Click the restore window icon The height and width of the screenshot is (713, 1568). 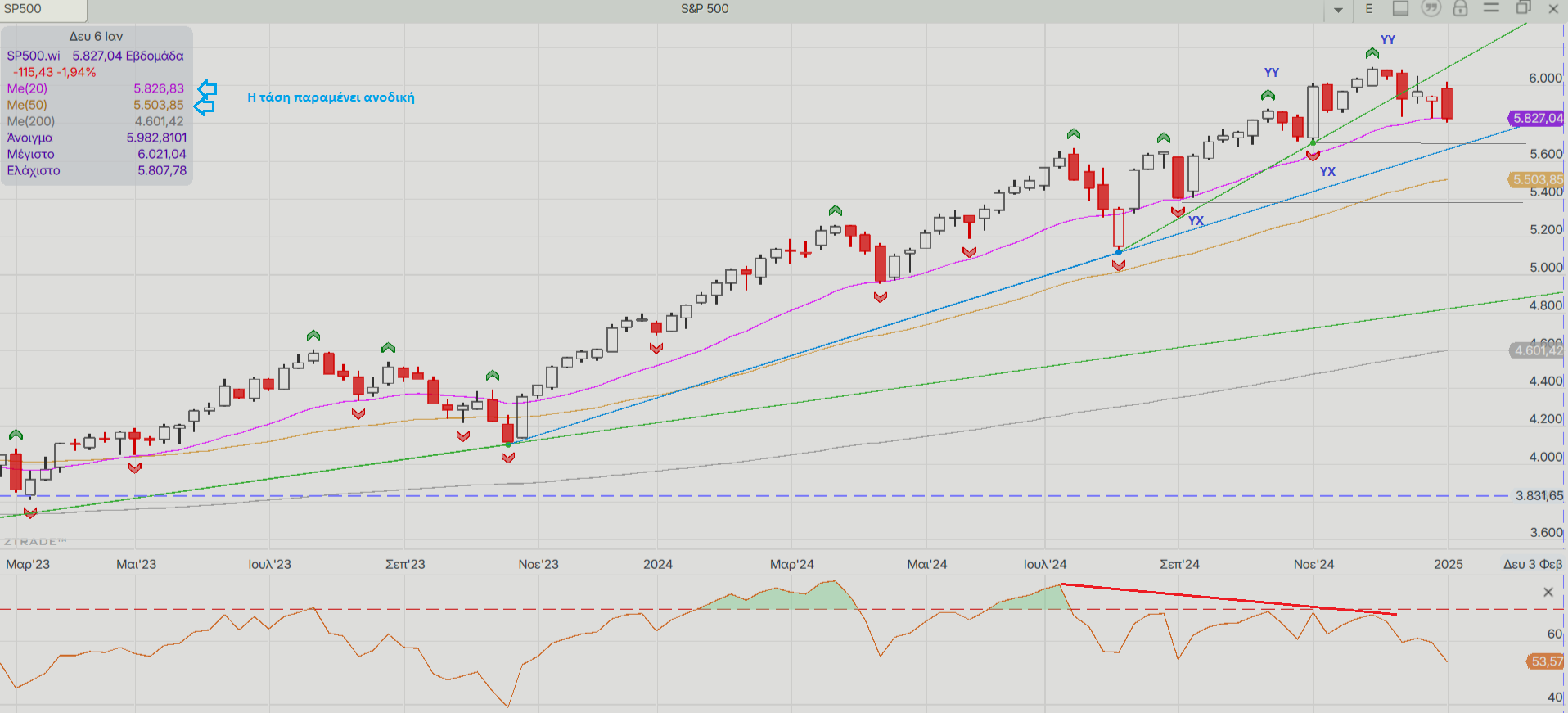point(1523,8)
